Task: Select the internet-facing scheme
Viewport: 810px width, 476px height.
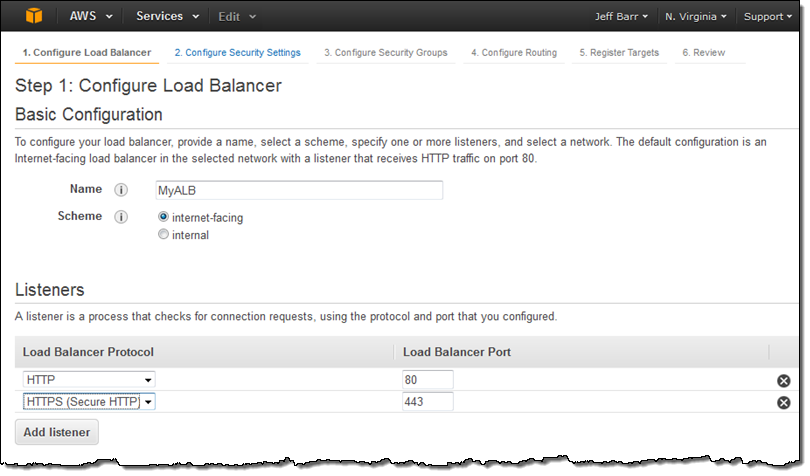Action: (164, 217)
